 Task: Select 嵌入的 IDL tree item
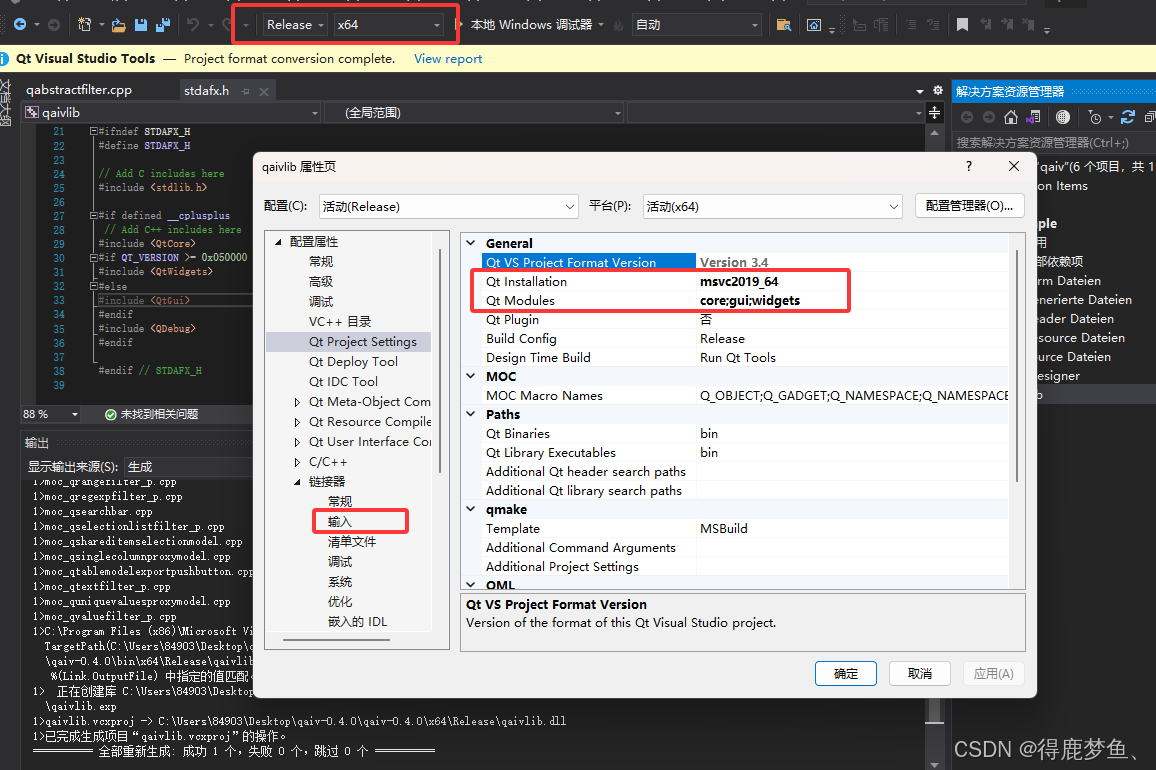click(358, 622)
